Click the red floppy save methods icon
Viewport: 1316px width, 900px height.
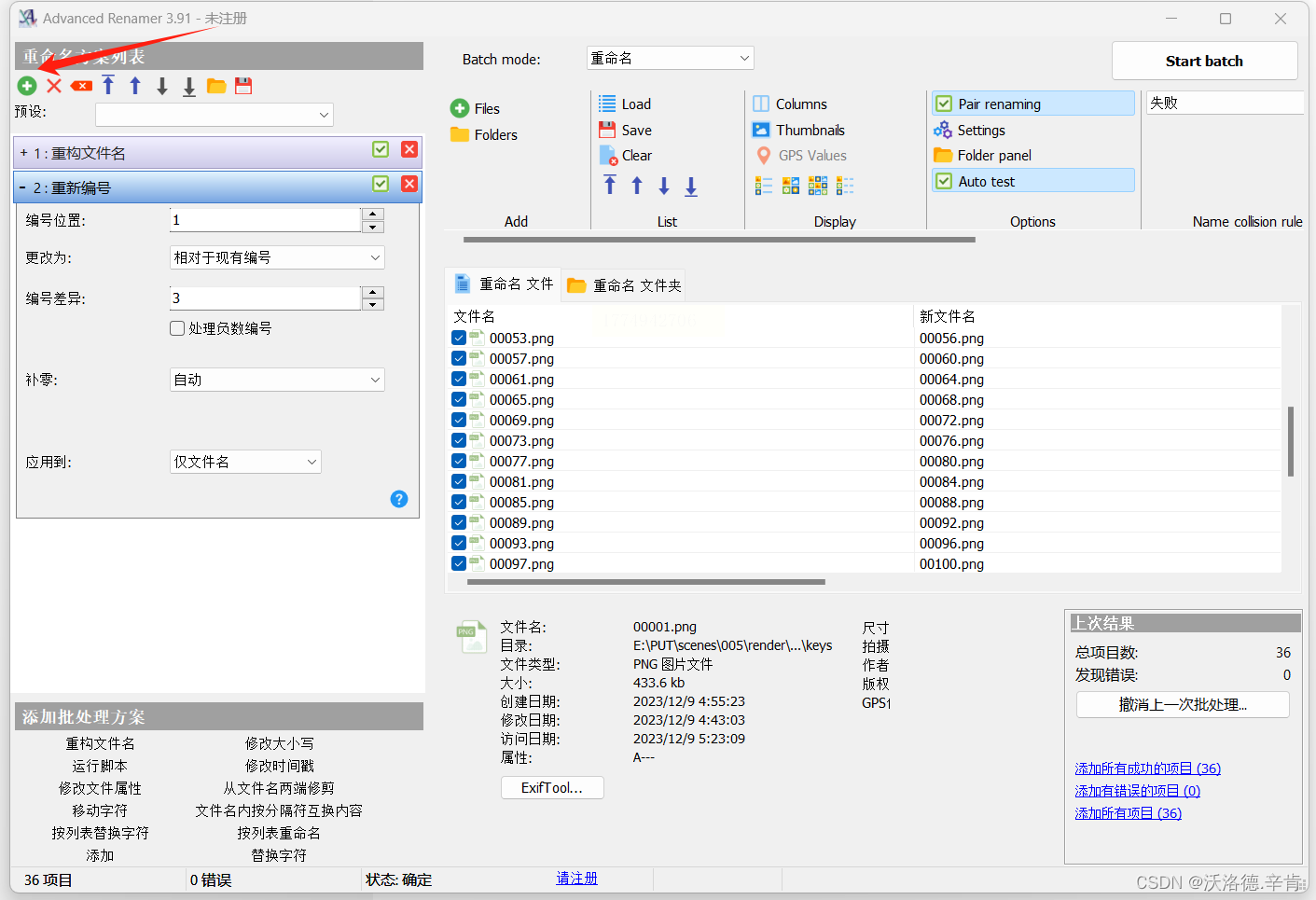(243, 86)
